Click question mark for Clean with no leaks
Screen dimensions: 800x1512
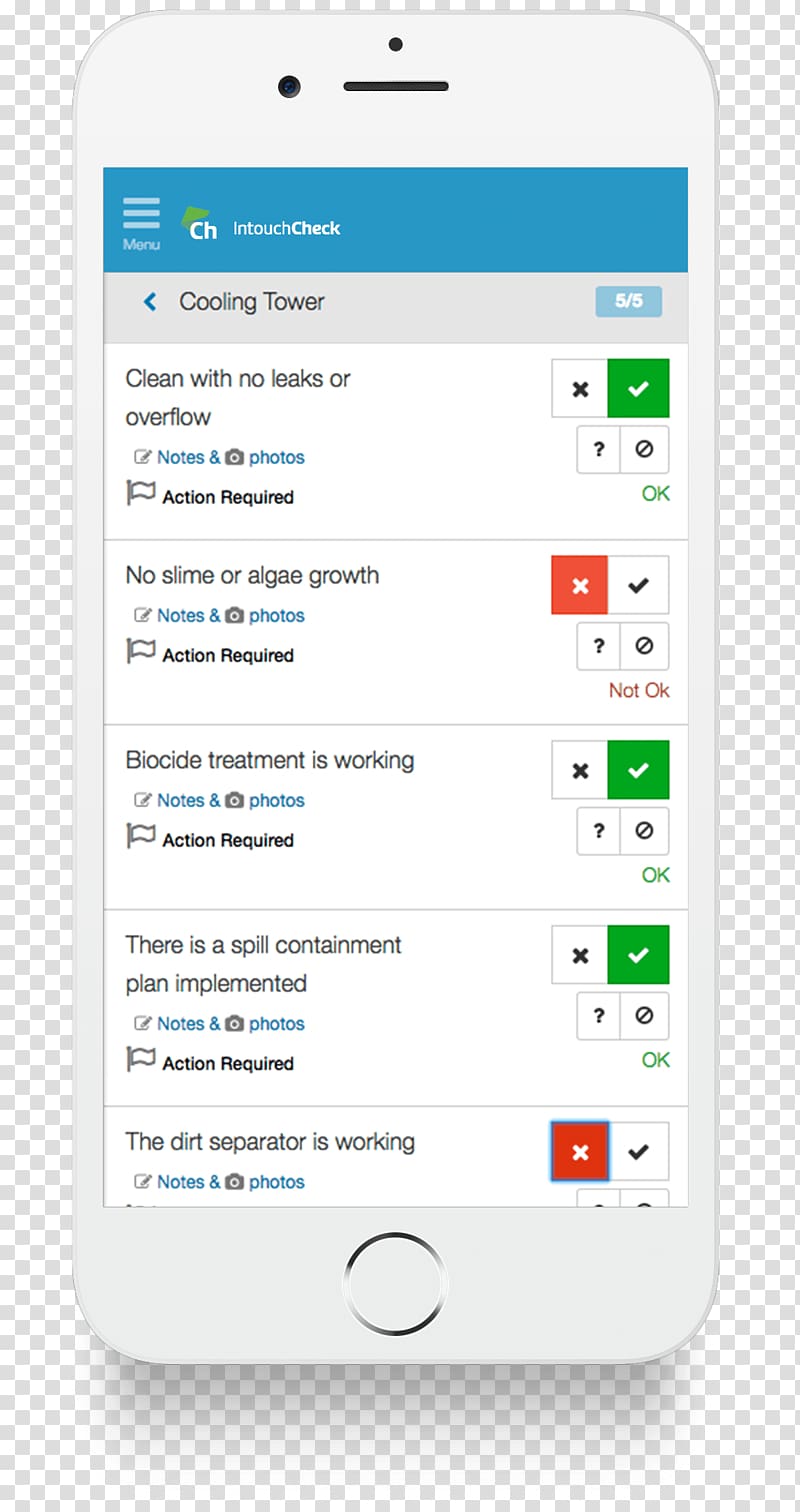pyautogui.click(x=598, y=449)
